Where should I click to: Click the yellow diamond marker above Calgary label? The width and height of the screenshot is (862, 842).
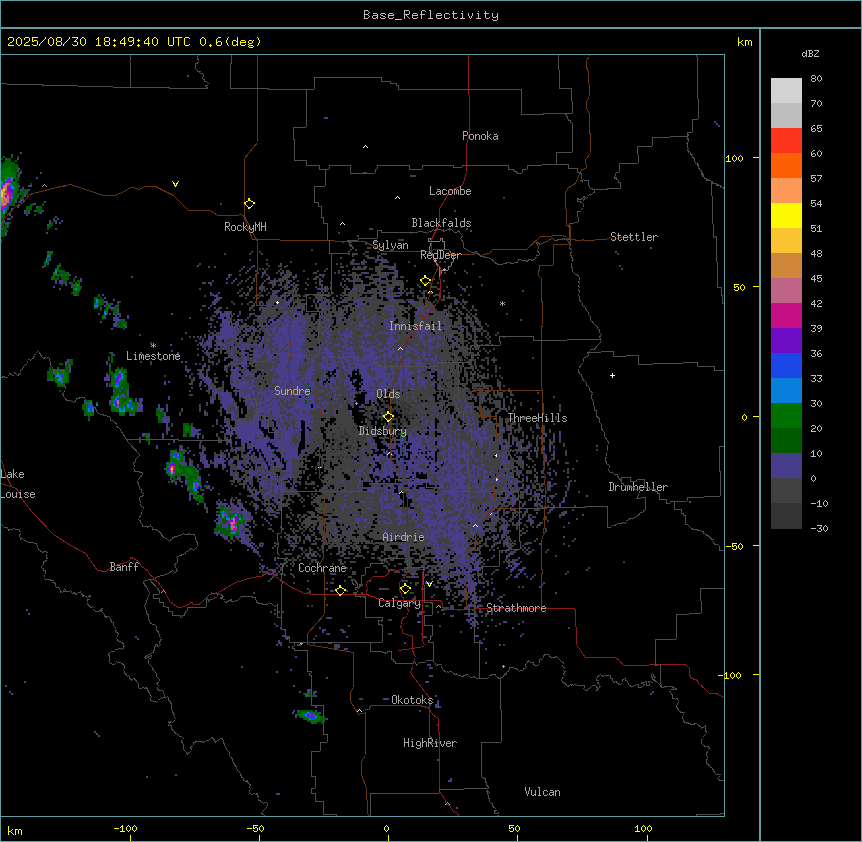click(405, 589)
